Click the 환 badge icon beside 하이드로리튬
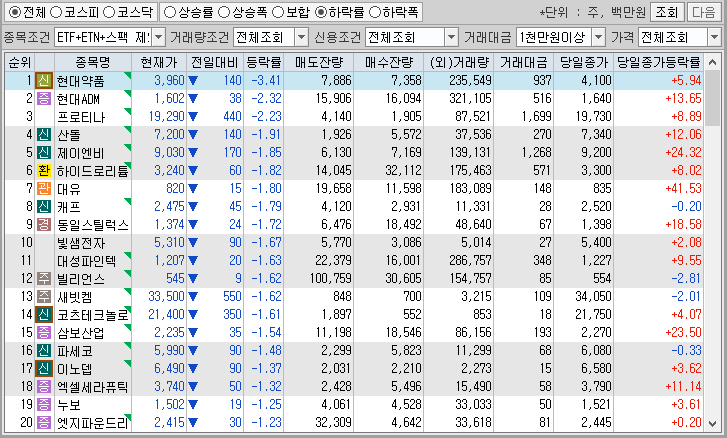The width and height of the screenshot is (727, 438). click(44, 171)
